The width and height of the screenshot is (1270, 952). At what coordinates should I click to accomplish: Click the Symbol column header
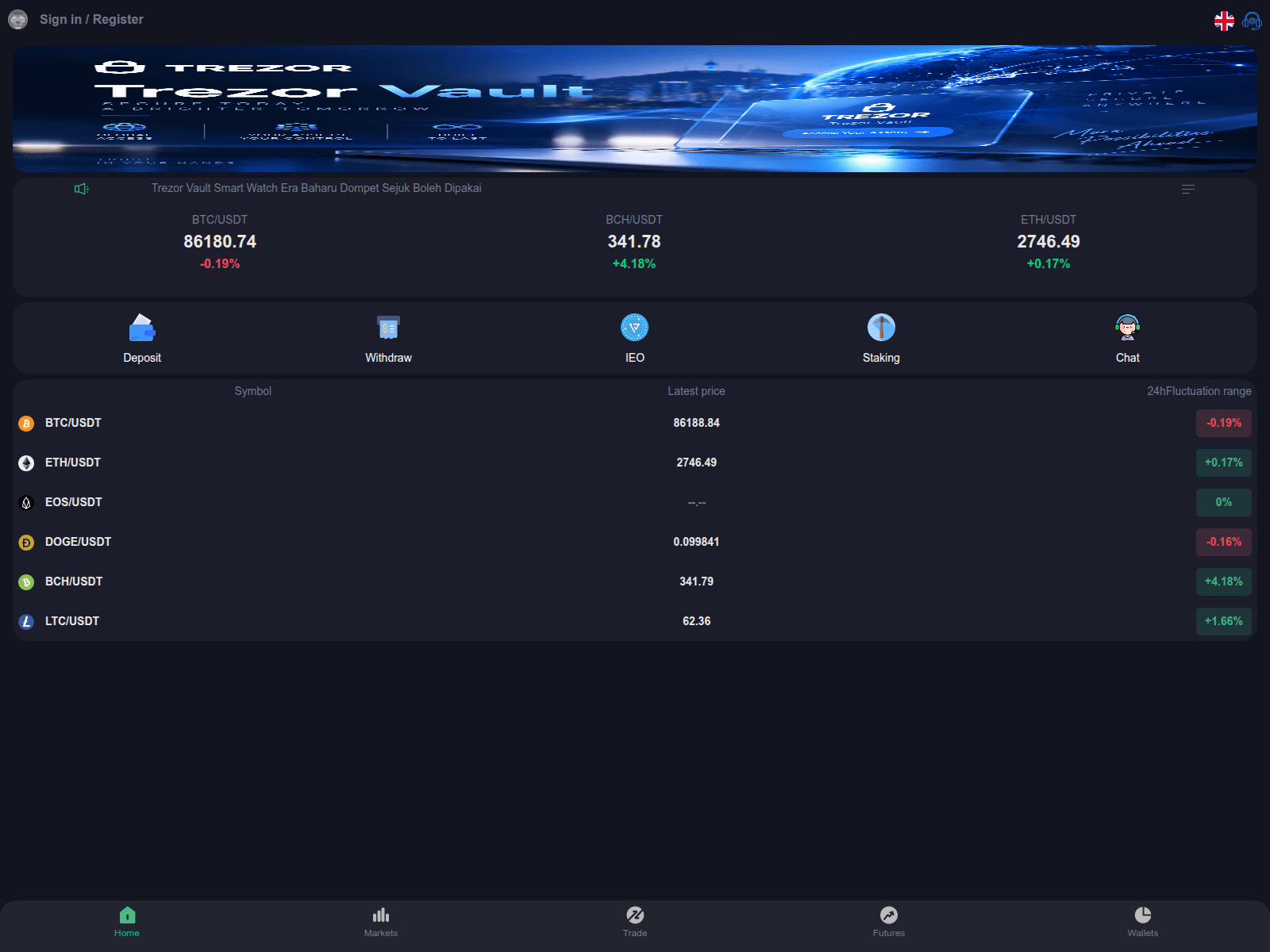[252, 391]
